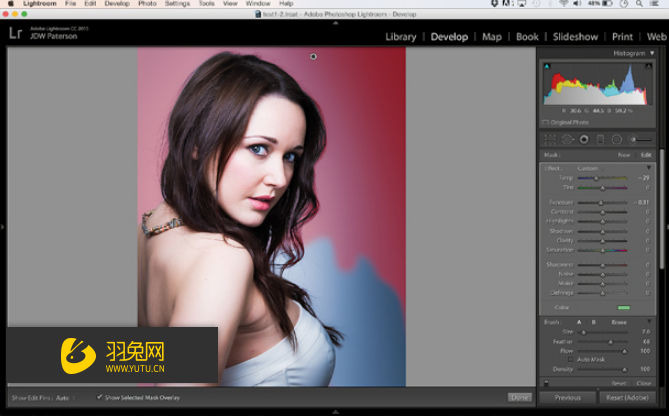Open the File menu
This screenshot has width=669, height=416.
click(70, 3)
